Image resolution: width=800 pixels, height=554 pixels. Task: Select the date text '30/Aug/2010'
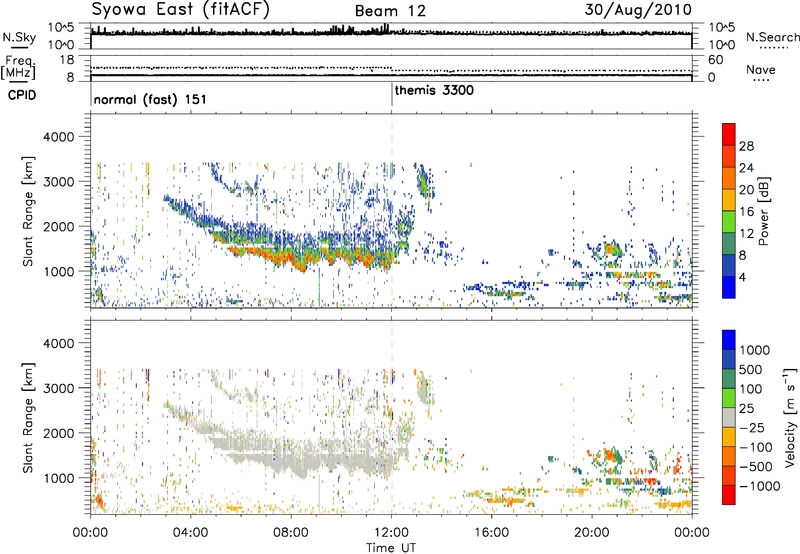[638, 9]
